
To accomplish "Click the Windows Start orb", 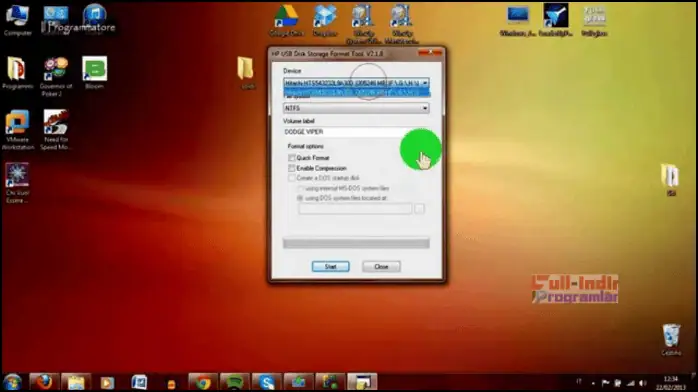I will (x=12, y=382).
